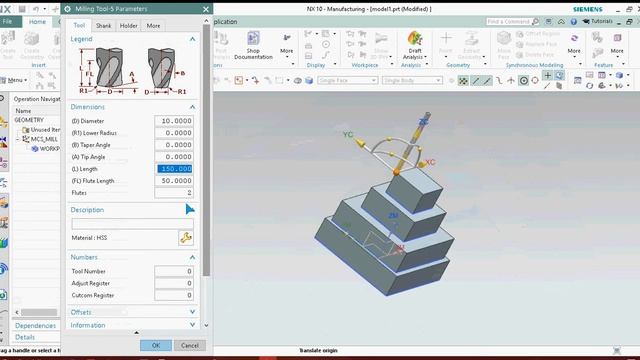The image size is (640, 360).
Task: Edit the Tool Number field
Action: tap(174, 271)
